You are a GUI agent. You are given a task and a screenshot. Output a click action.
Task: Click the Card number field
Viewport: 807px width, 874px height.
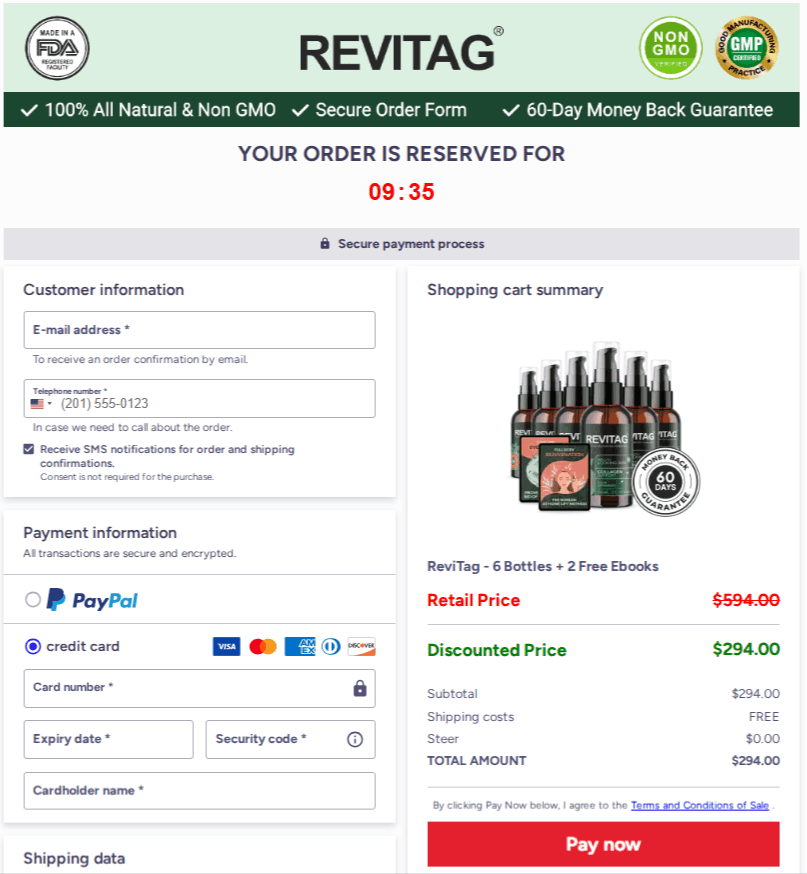click(200, 688)
